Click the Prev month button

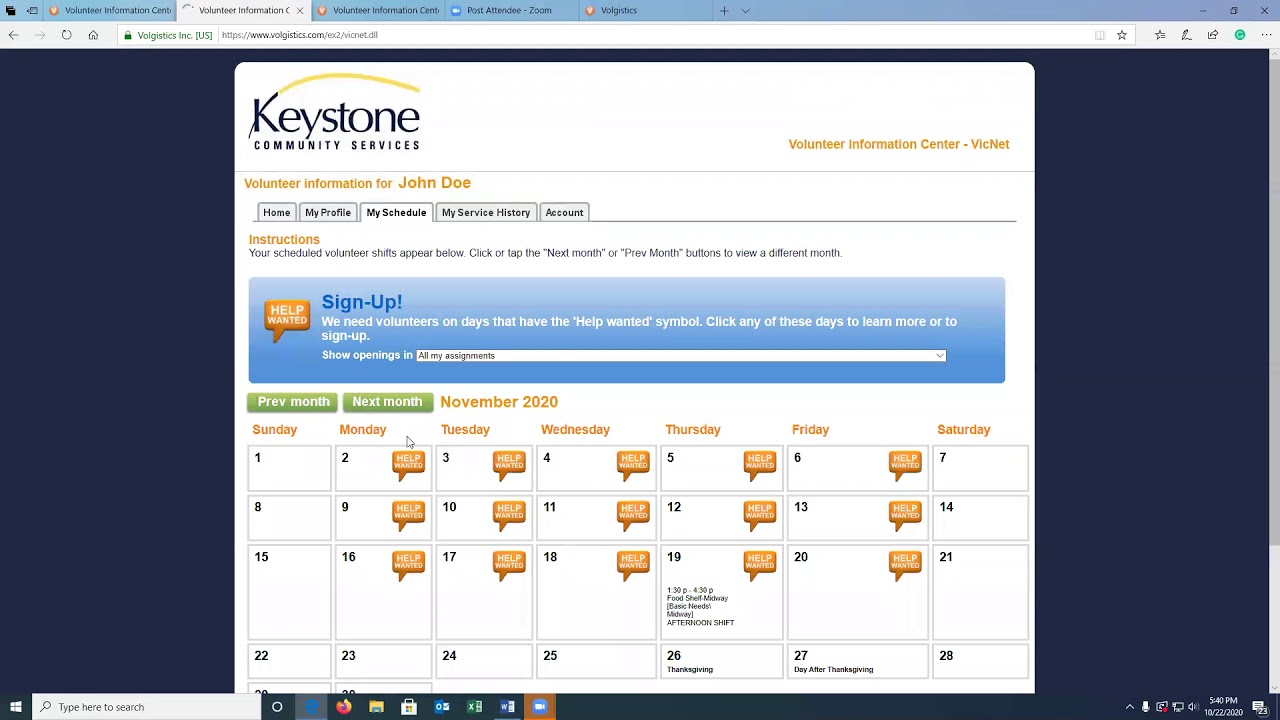pyautogui.click(x=293, y=402)
